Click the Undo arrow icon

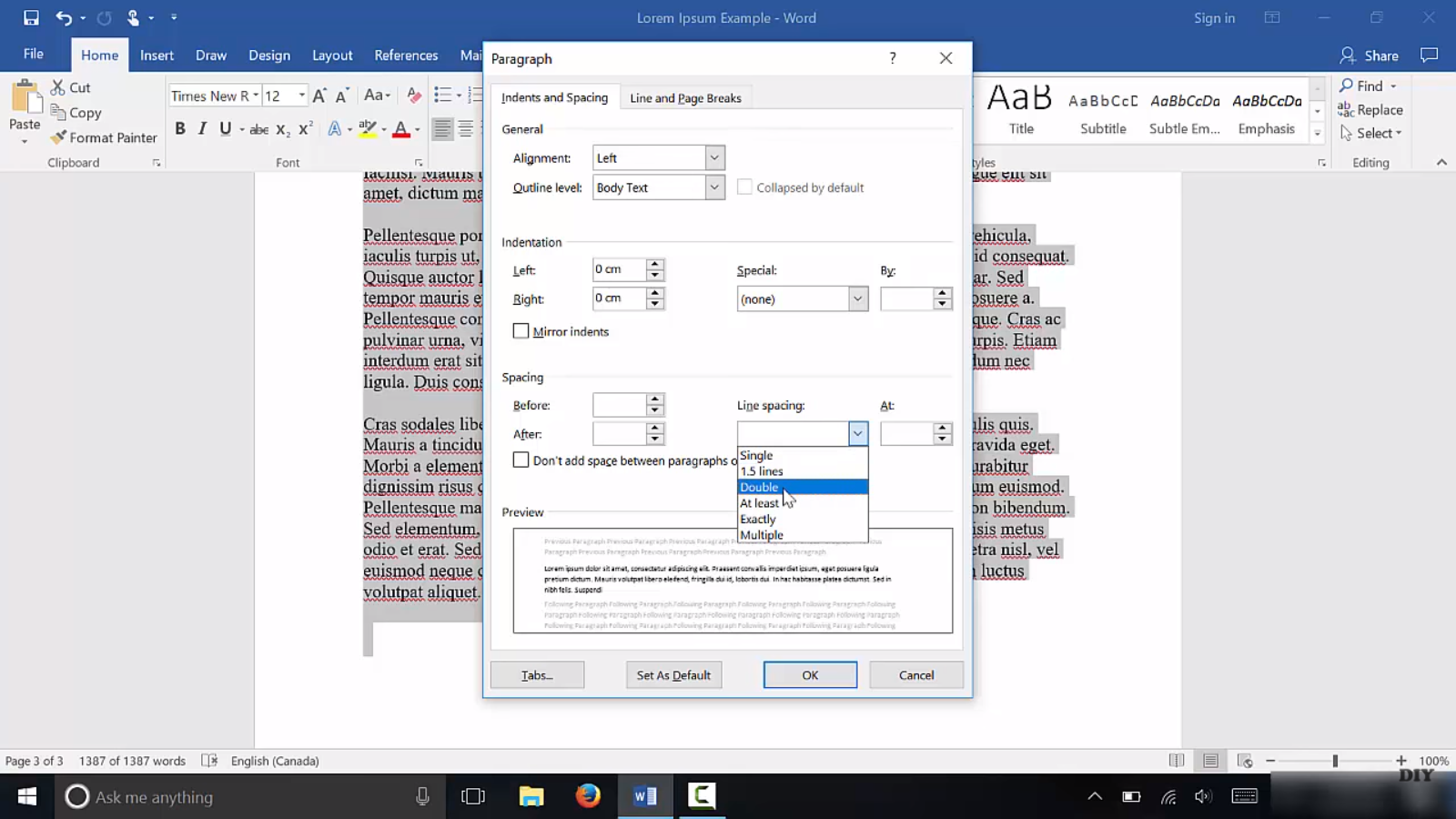point(63,17)
